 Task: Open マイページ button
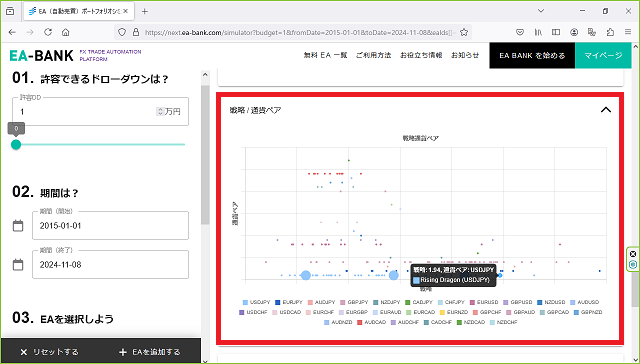[x=603, y=55]
